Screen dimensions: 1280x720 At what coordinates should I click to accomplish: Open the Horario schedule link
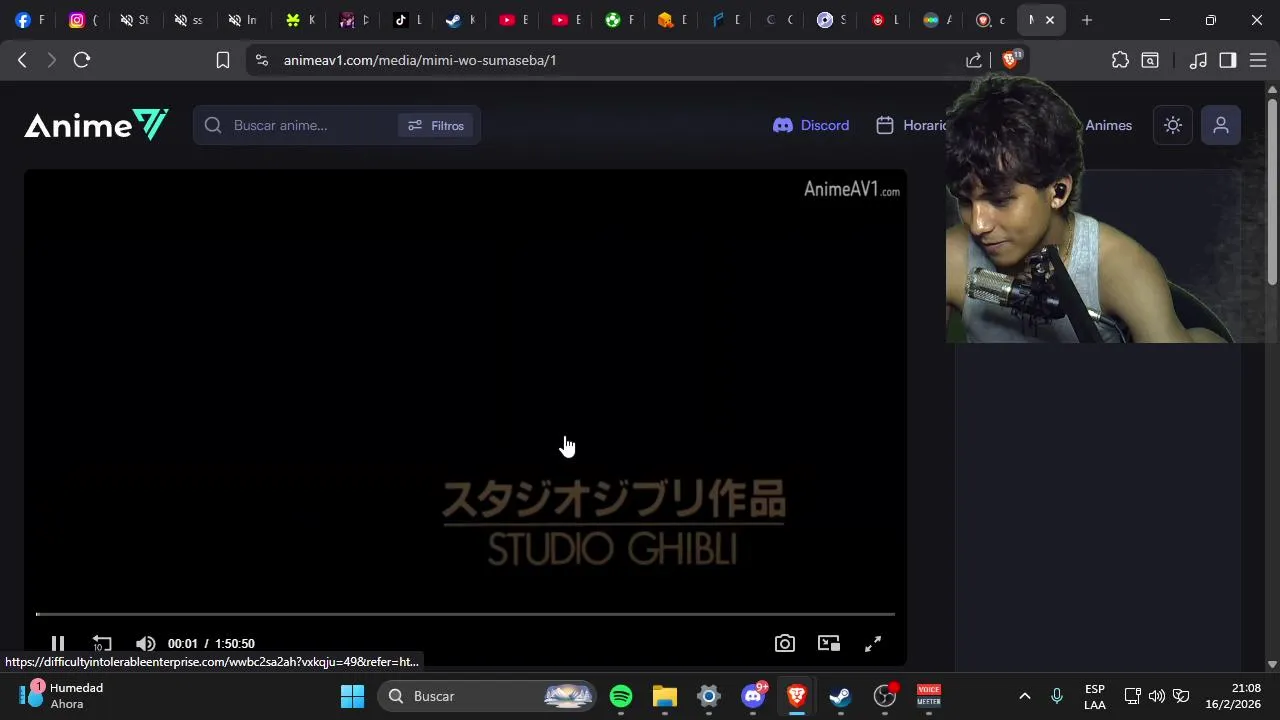[x=912, y=125]
